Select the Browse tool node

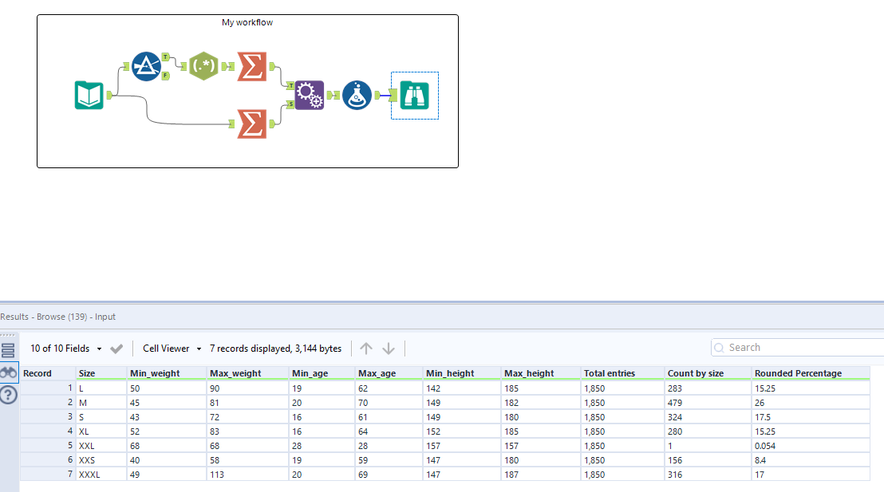(x=415, y=95)
